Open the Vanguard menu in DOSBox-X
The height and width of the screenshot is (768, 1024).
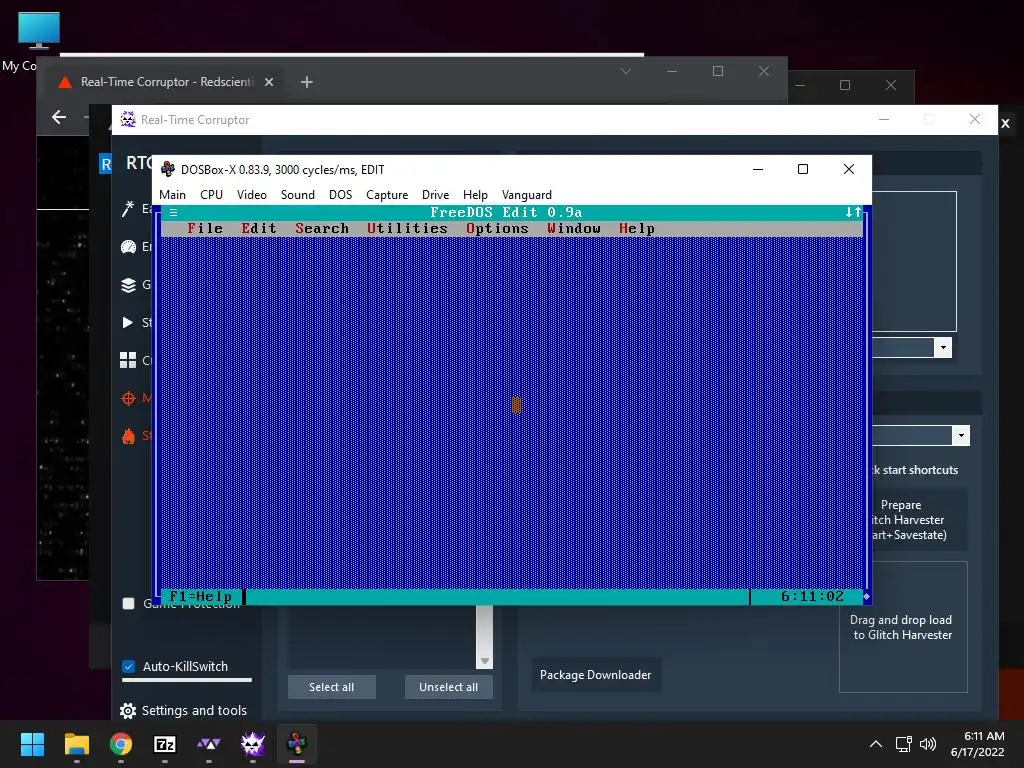pos(526,195)
